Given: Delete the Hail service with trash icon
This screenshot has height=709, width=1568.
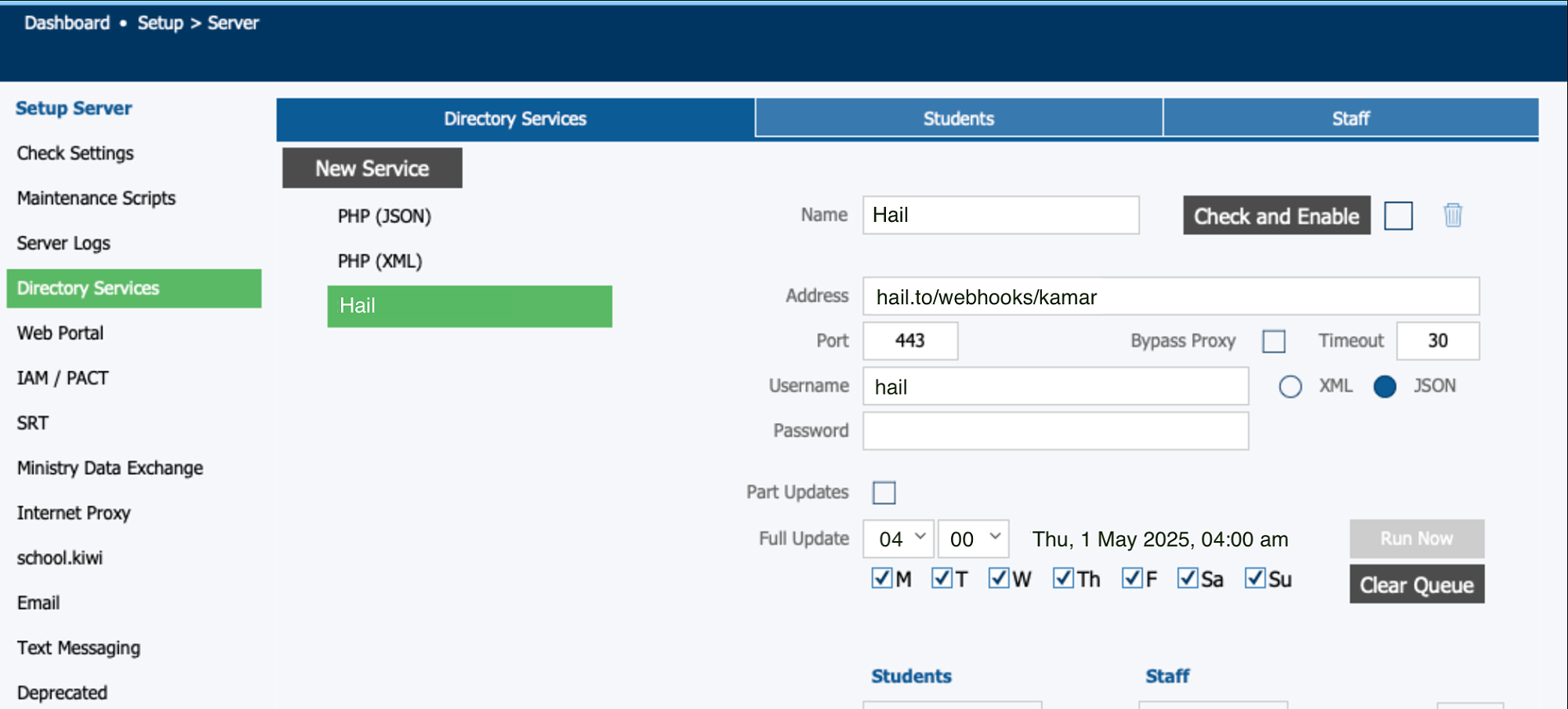Looking at the screenshot, I should pyautogui.click(x=1452, y=215).
